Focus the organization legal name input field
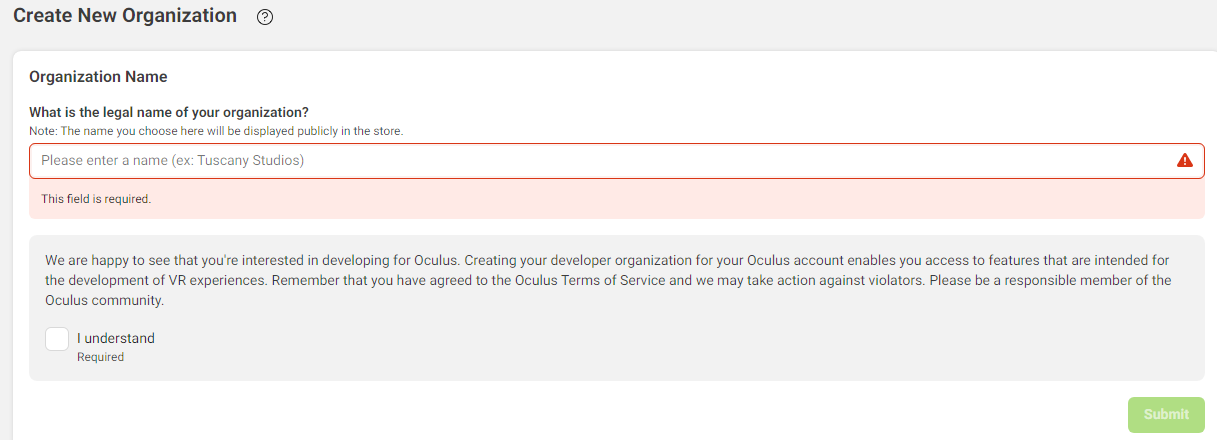The image size is (1217, 440). (x=616, y=160)
